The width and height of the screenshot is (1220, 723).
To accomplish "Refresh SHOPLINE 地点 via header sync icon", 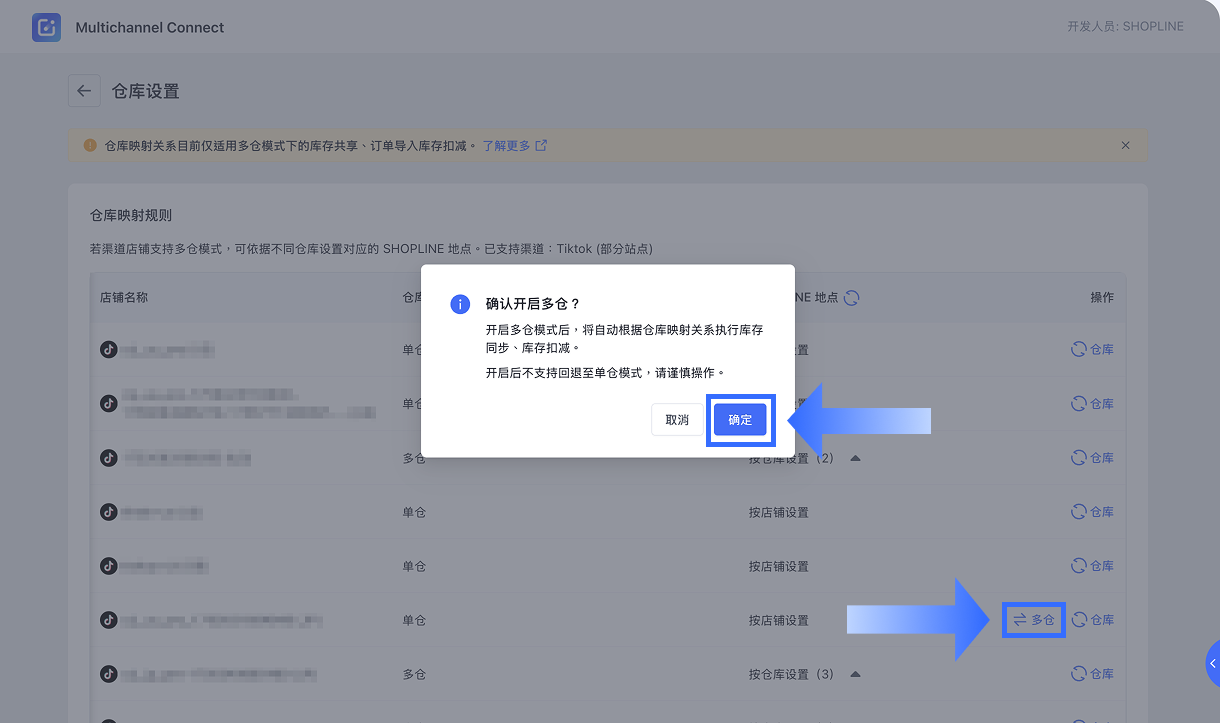I will [x=852, y=298].
